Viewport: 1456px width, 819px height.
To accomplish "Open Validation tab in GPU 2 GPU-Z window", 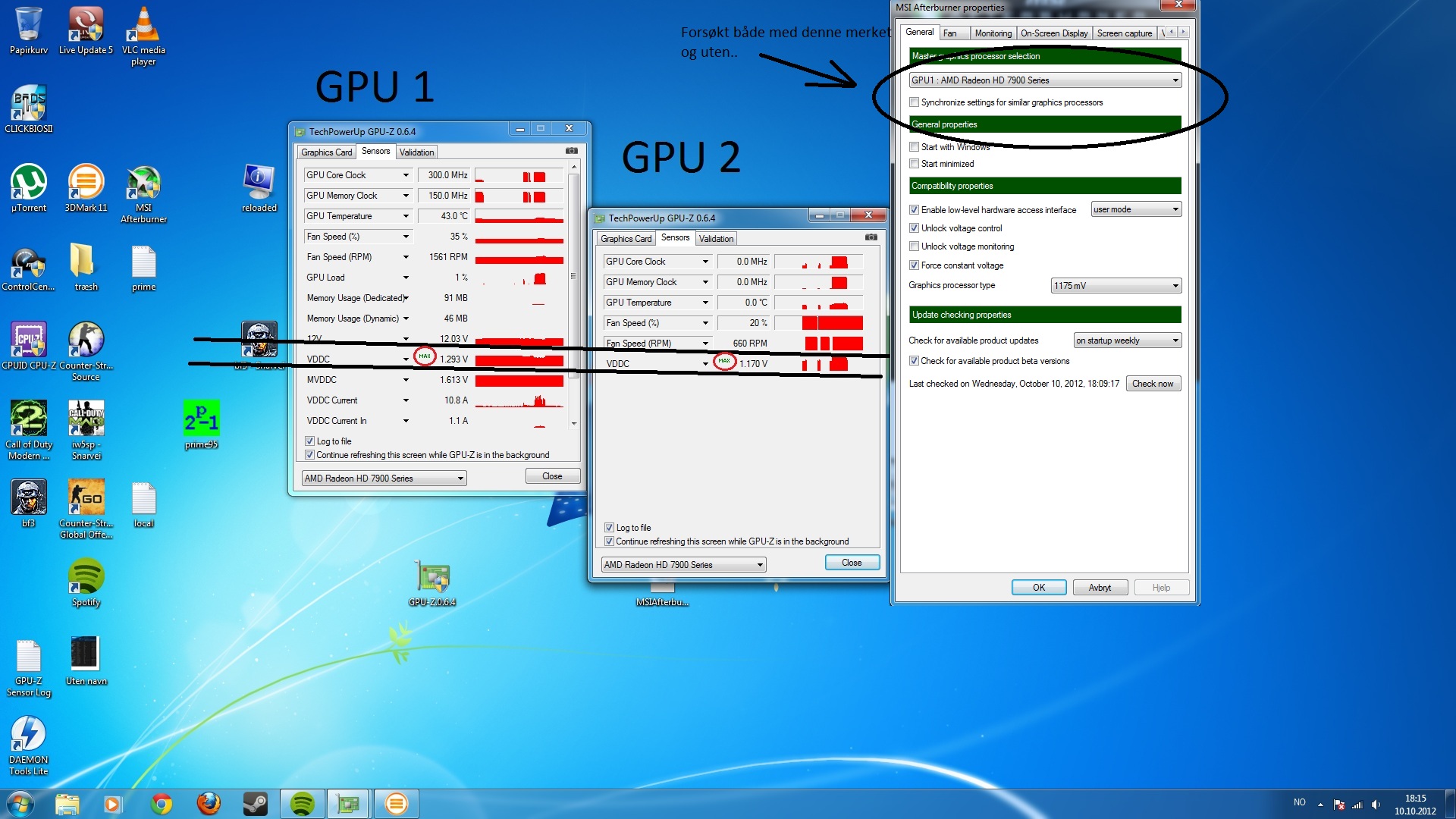I will pos(716,239).
